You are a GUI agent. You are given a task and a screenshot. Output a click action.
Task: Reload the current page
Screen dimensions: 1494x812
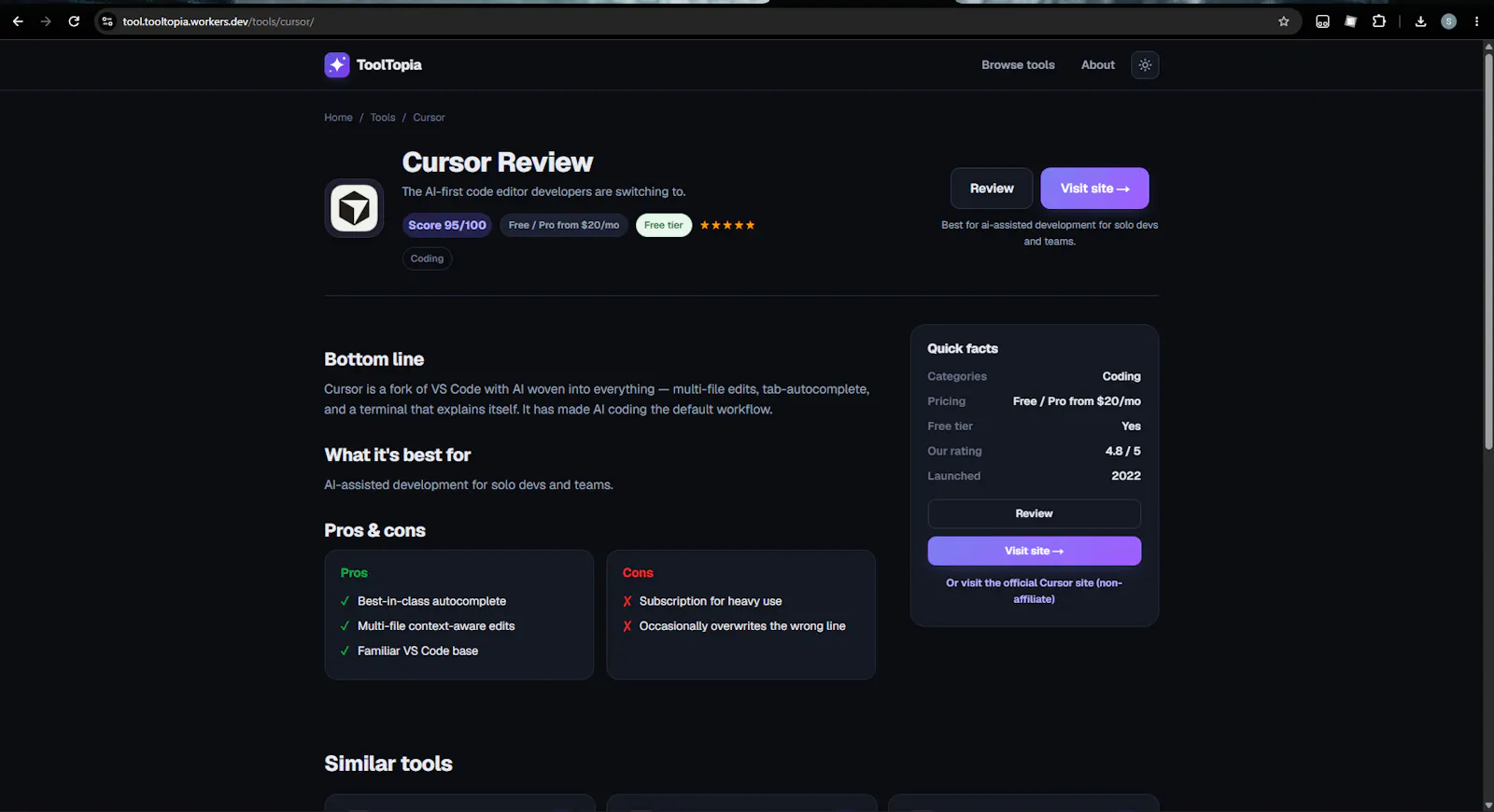74,21
